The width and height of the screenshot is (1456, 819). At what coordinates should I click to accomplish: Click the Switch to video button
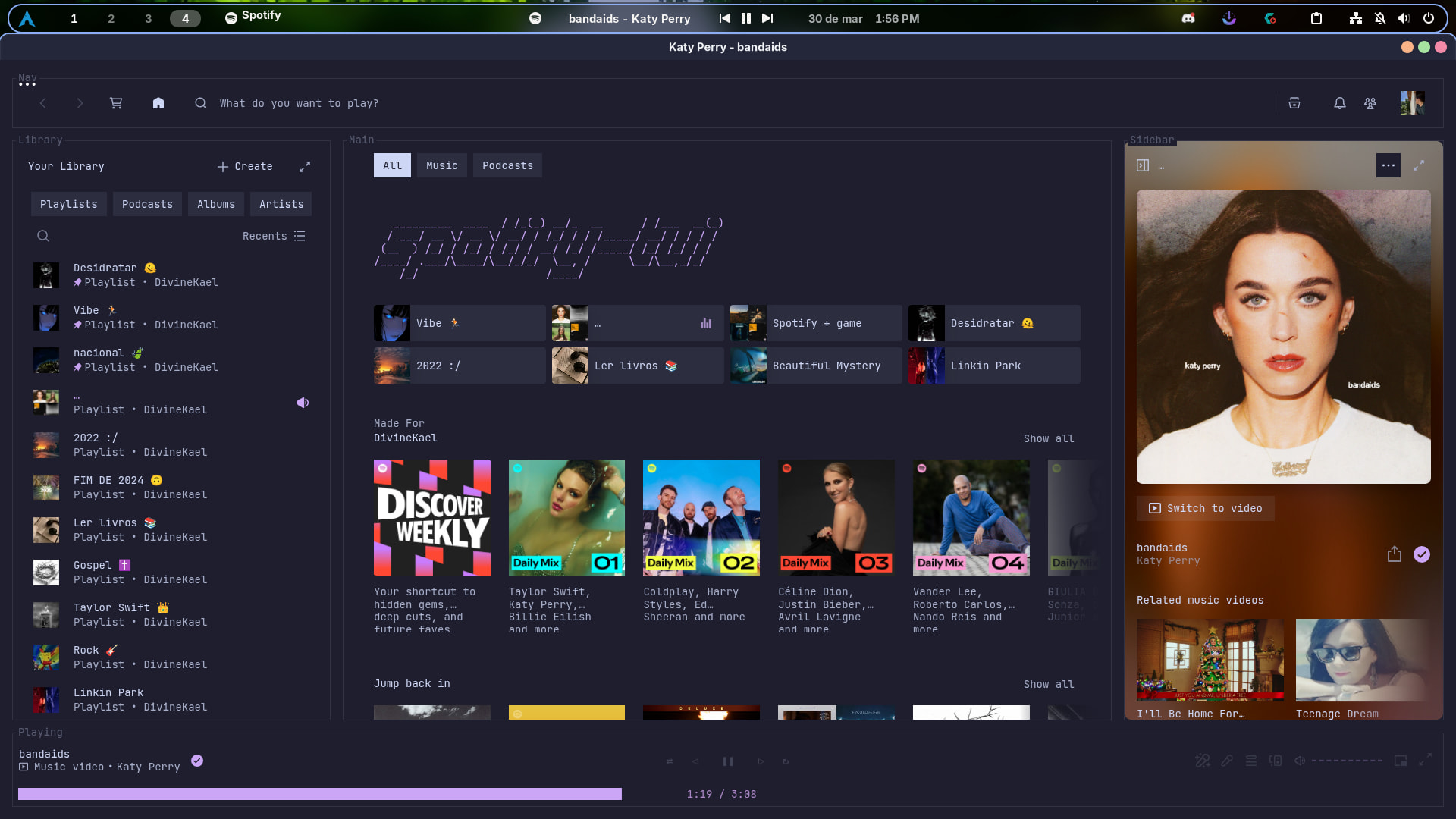[1205, 508]
